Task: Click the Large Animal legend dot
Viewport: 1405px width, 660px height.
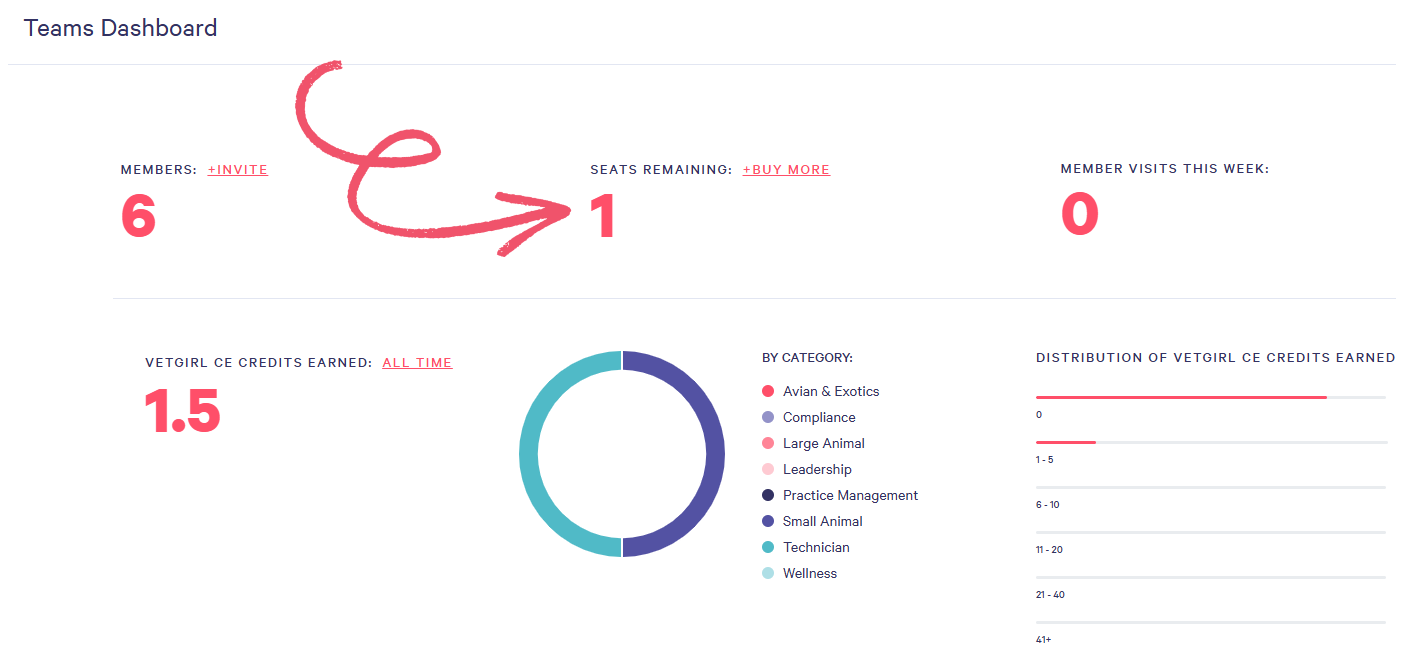Action: (768, 443)
